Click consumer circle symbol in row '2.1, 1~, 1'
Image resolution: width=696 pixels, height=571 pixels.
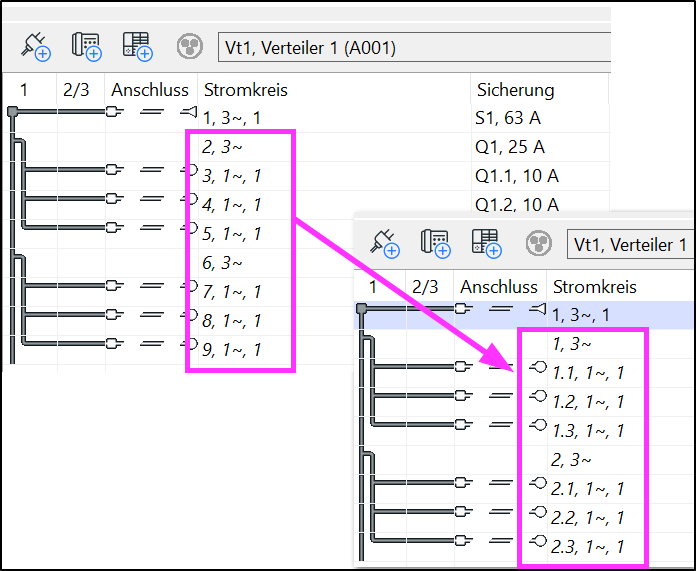(x=538, y=483)
